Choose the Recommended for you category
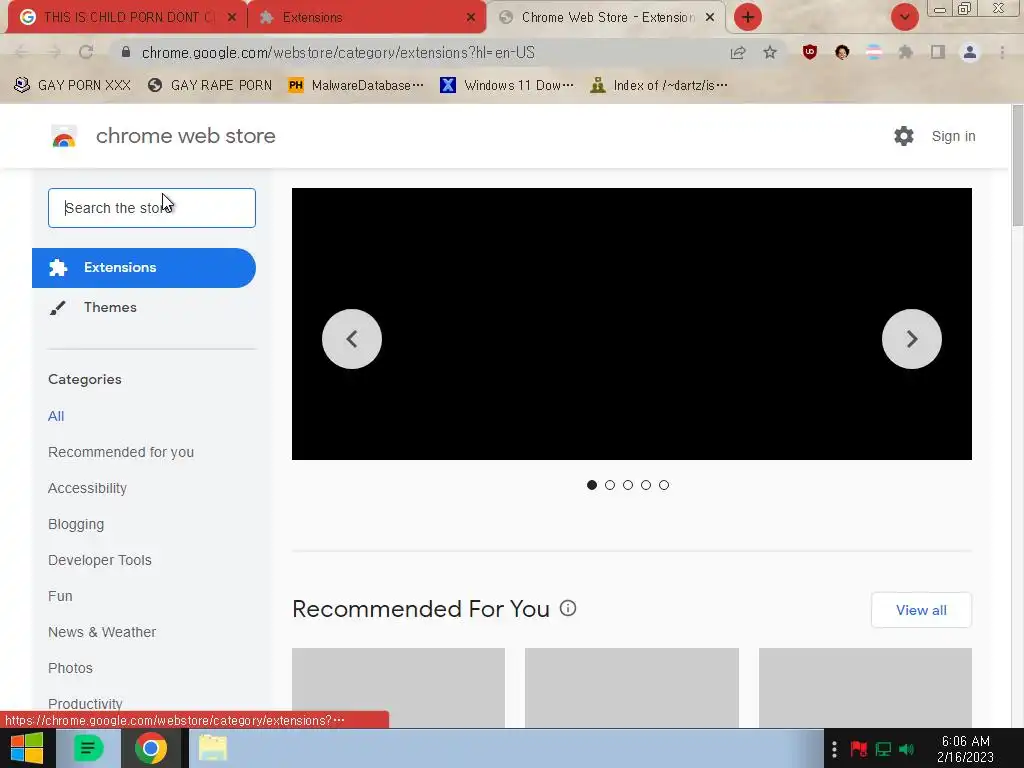 tap(121, 452)
